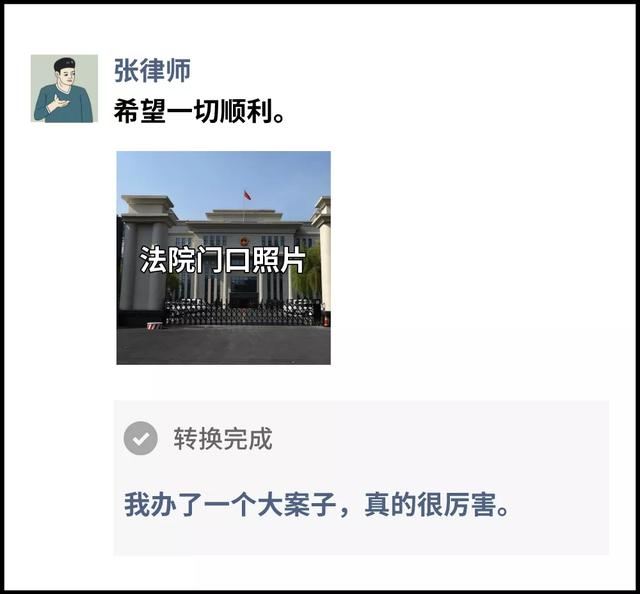Tap the sender name 张律师

click(x=152, y=70)
